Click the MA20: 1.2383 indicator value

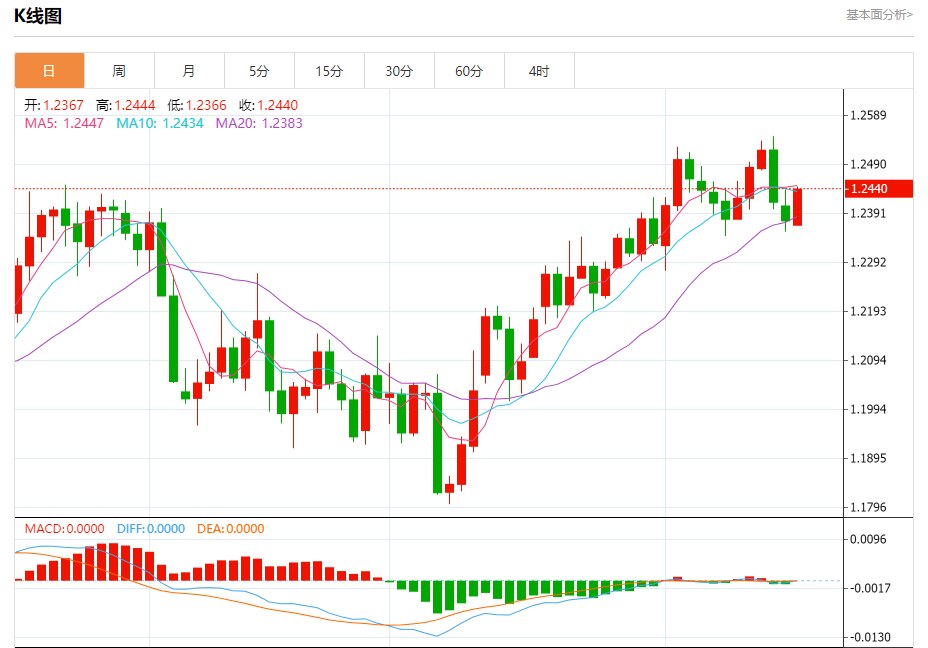tap(259, 123)
